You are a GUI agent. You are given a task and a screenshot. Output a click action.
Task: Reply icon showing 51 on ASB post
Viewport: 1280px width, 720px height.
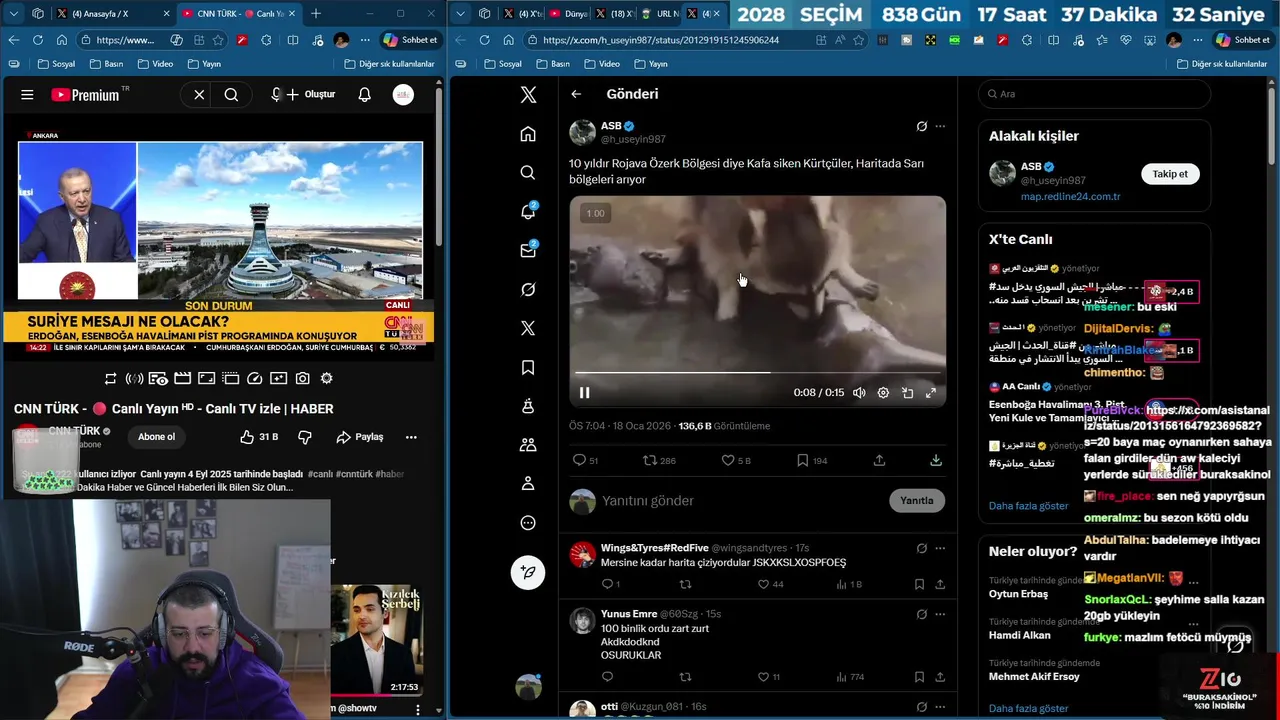coord(585,460)
